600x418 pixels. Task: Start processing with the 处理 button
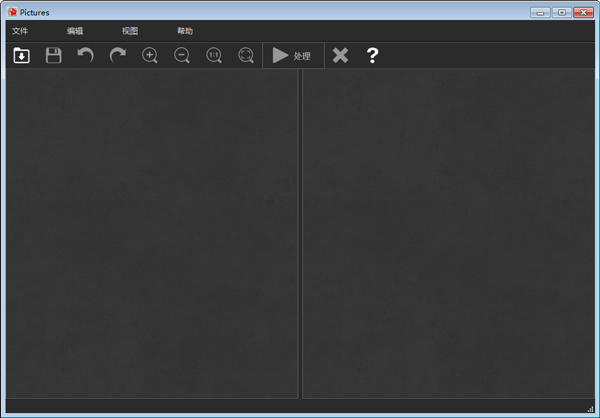(291, 56)
